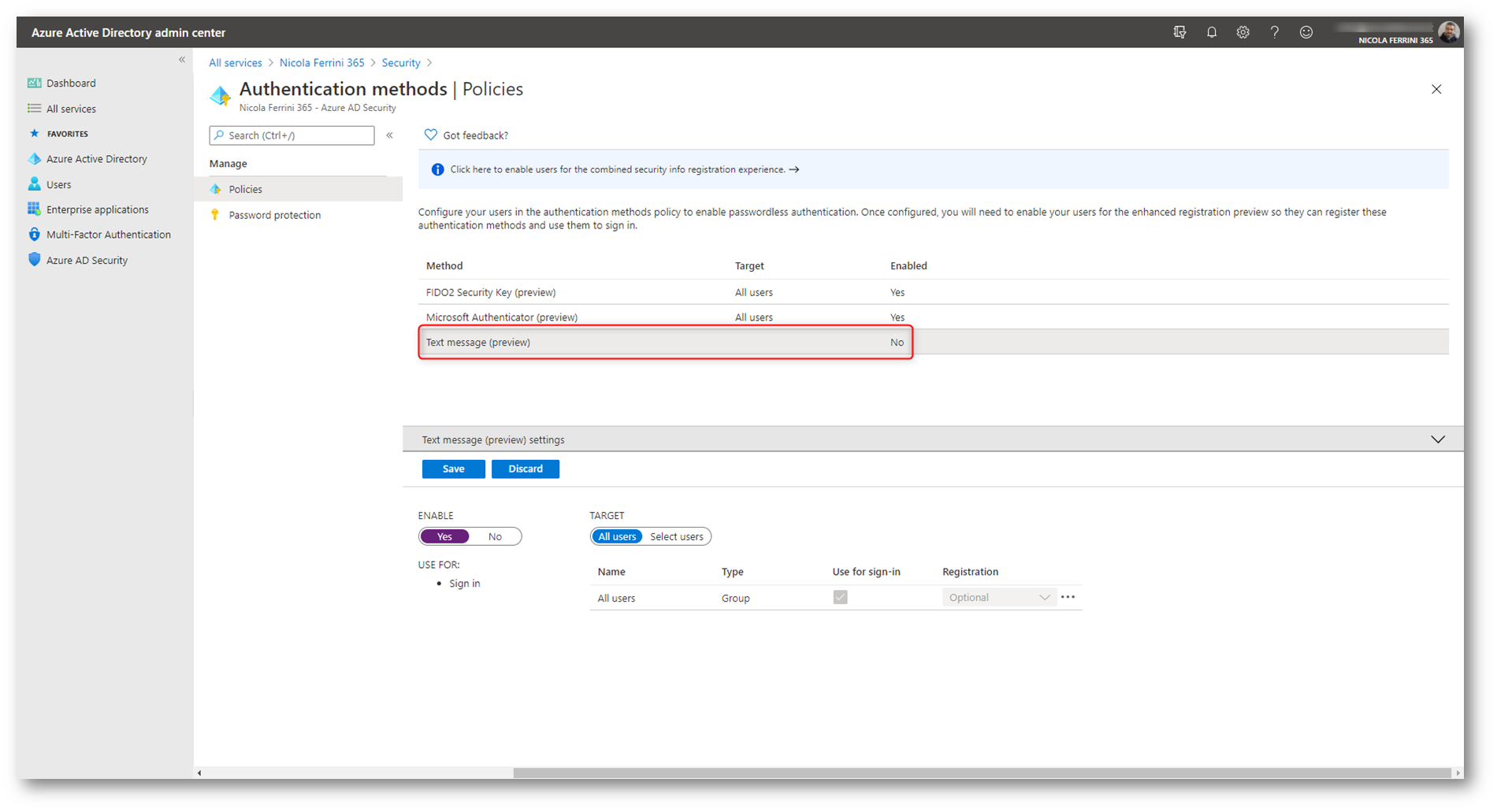Image resolution: width=1497 pixels, height=812 pixels.
Task: Click the Enabled column header
Action: (908, 265)
